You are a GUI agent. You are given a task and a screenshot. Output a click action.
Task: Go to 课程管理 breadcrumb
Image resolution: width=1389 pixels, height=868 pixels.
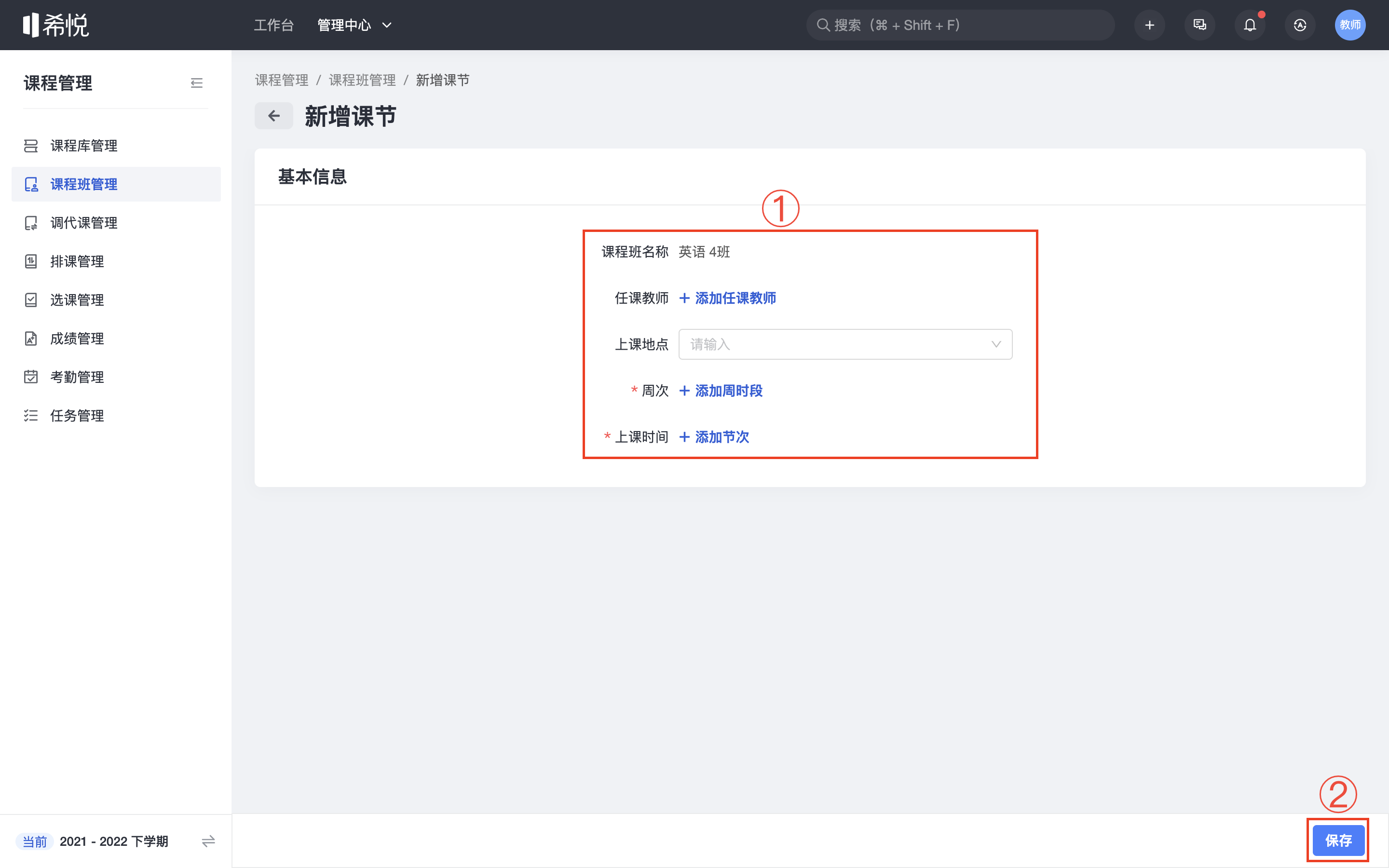point(282,81)
